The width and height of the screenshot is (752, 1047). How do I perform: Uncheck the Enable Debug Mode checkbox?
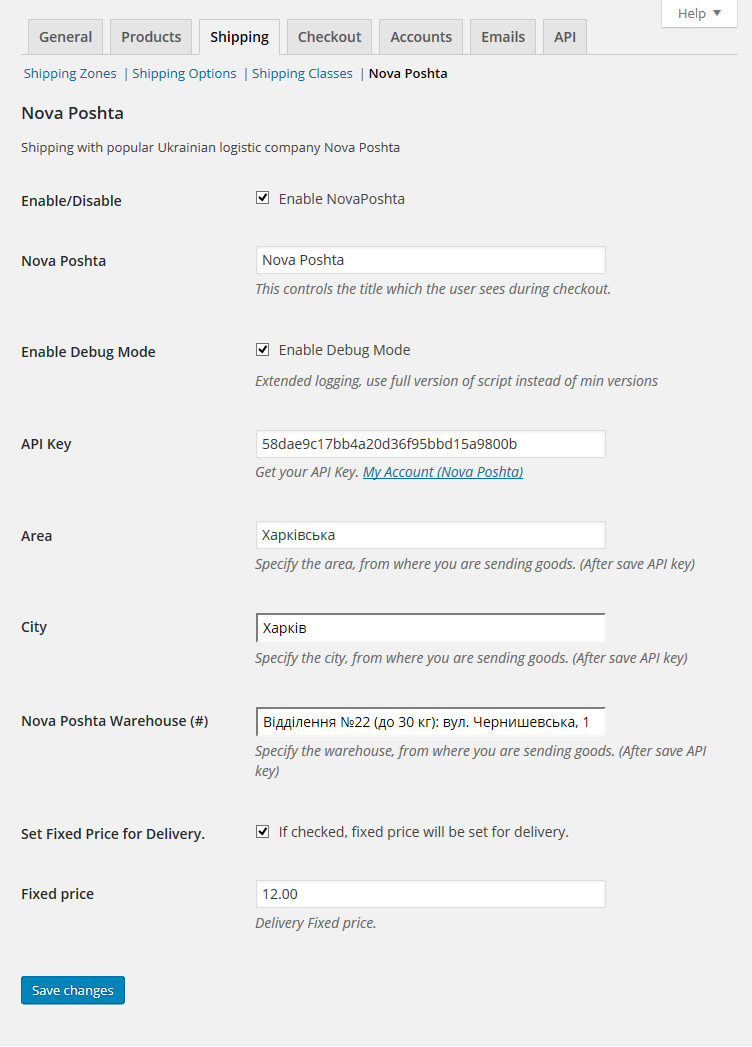263,350
